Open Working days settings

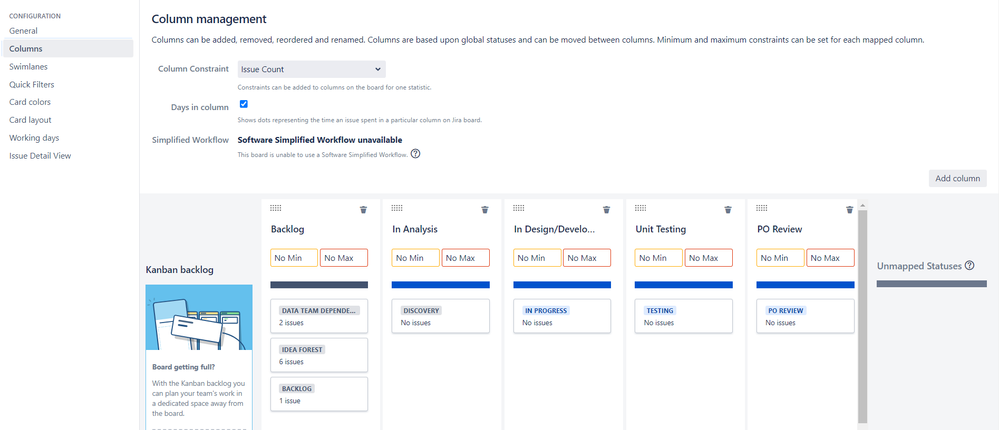pyautogui.click(x=34, y=138)
